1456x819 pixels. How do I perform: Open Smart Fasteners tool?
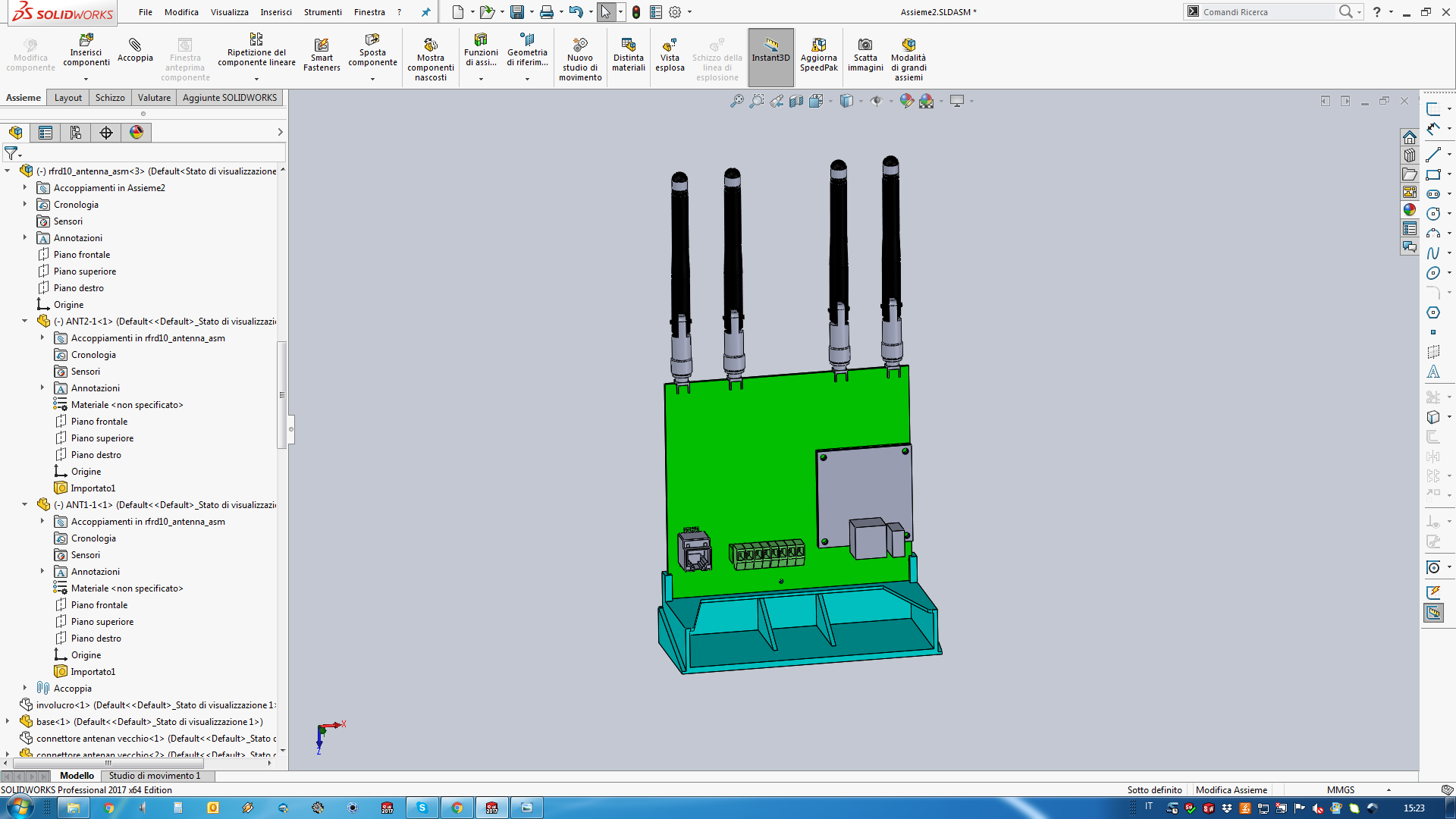[322, 45]
